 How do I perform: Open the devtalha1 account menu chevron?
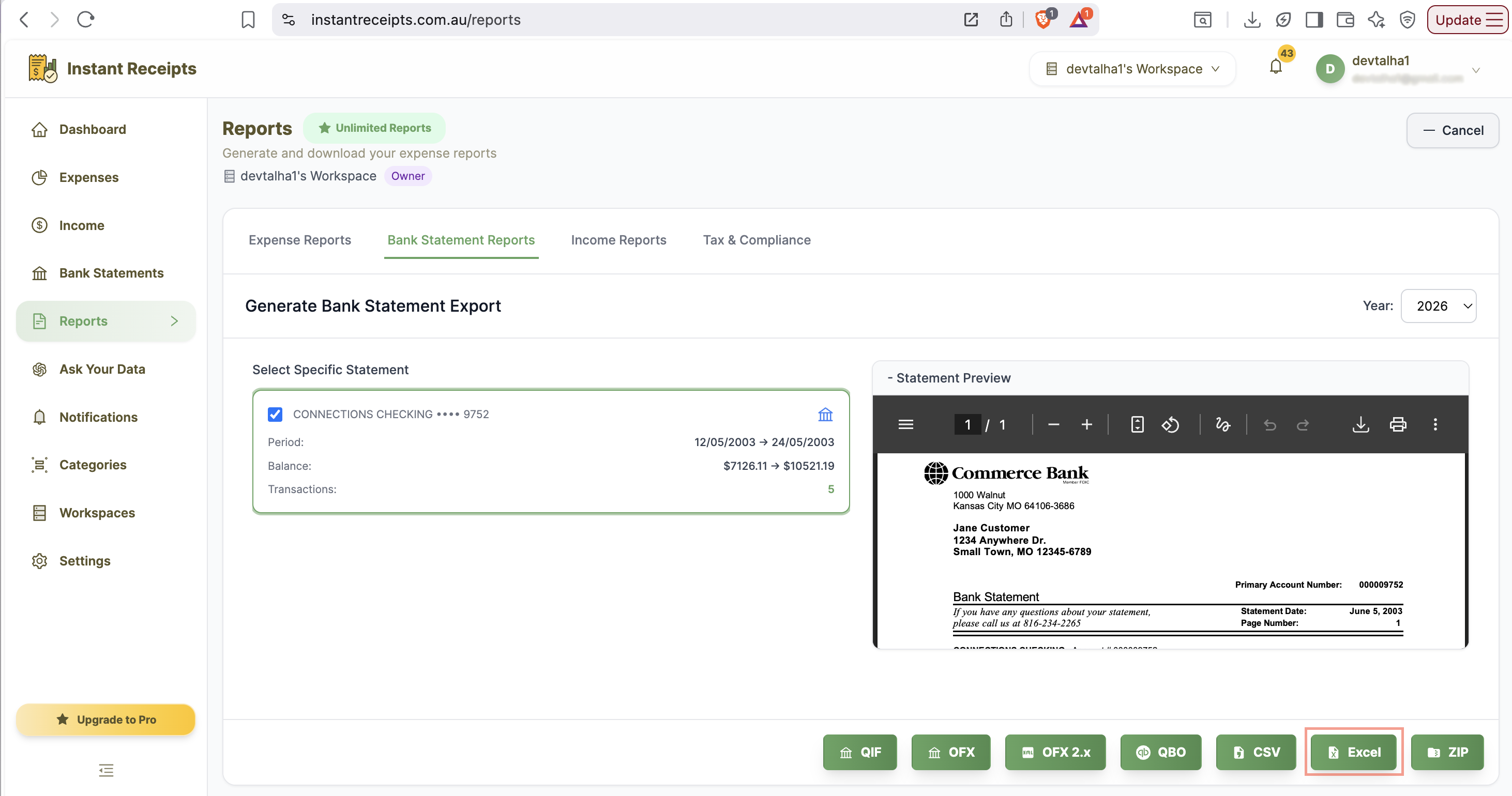pos(1476,70)
